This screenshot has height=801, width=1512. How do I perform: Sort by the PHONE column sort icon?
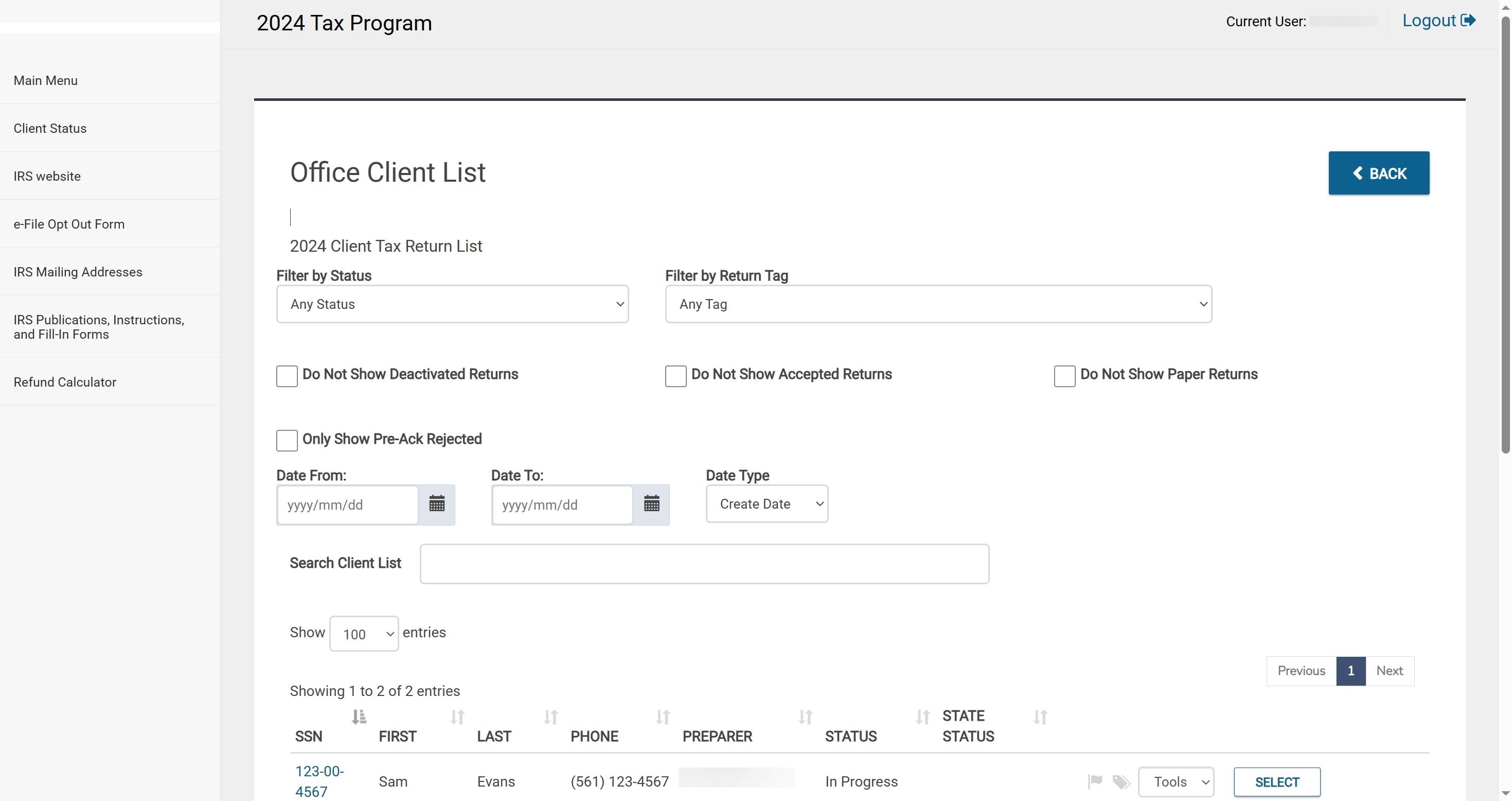pos(663,717)
